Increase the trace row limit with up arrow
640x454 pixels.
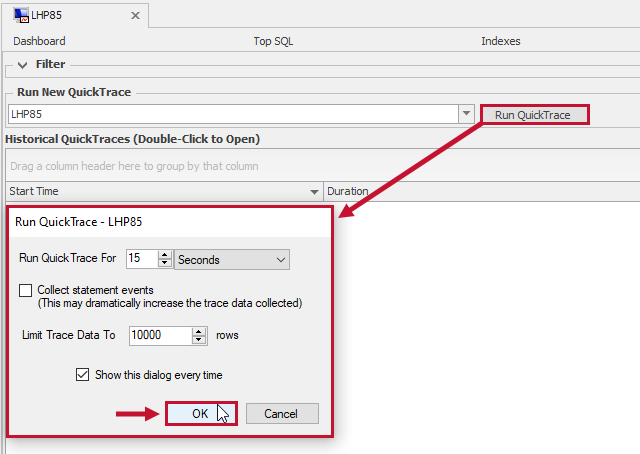coord(199,332)
